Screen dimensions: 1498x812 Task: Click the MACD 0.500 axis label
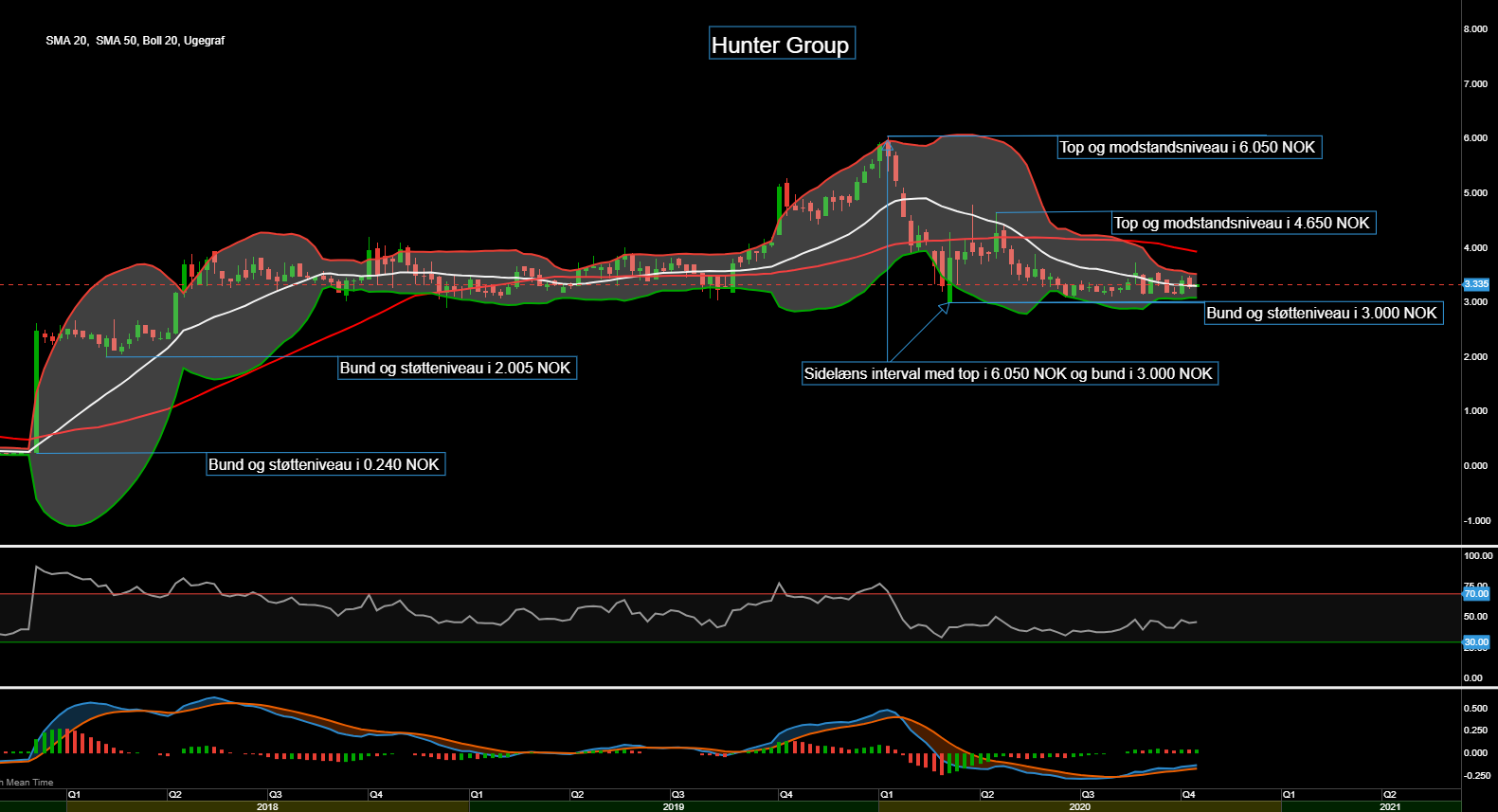1475,709
